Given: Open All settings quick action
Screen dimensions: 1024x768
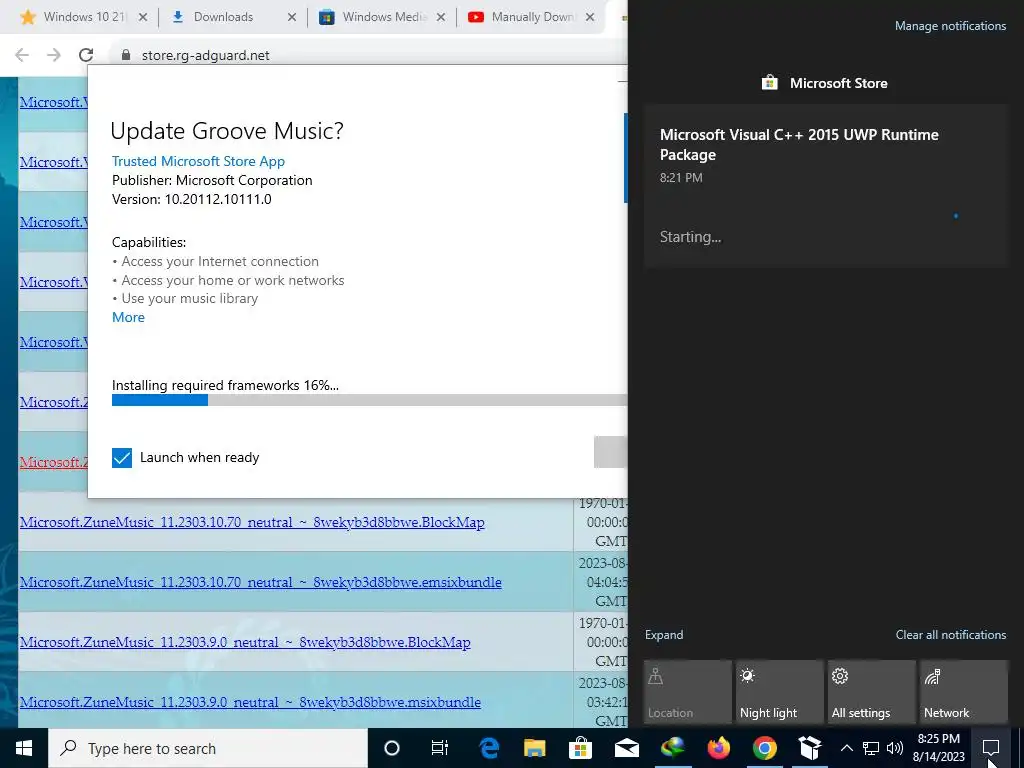Looking at the screenshot, I should click(x=872, y=692).
